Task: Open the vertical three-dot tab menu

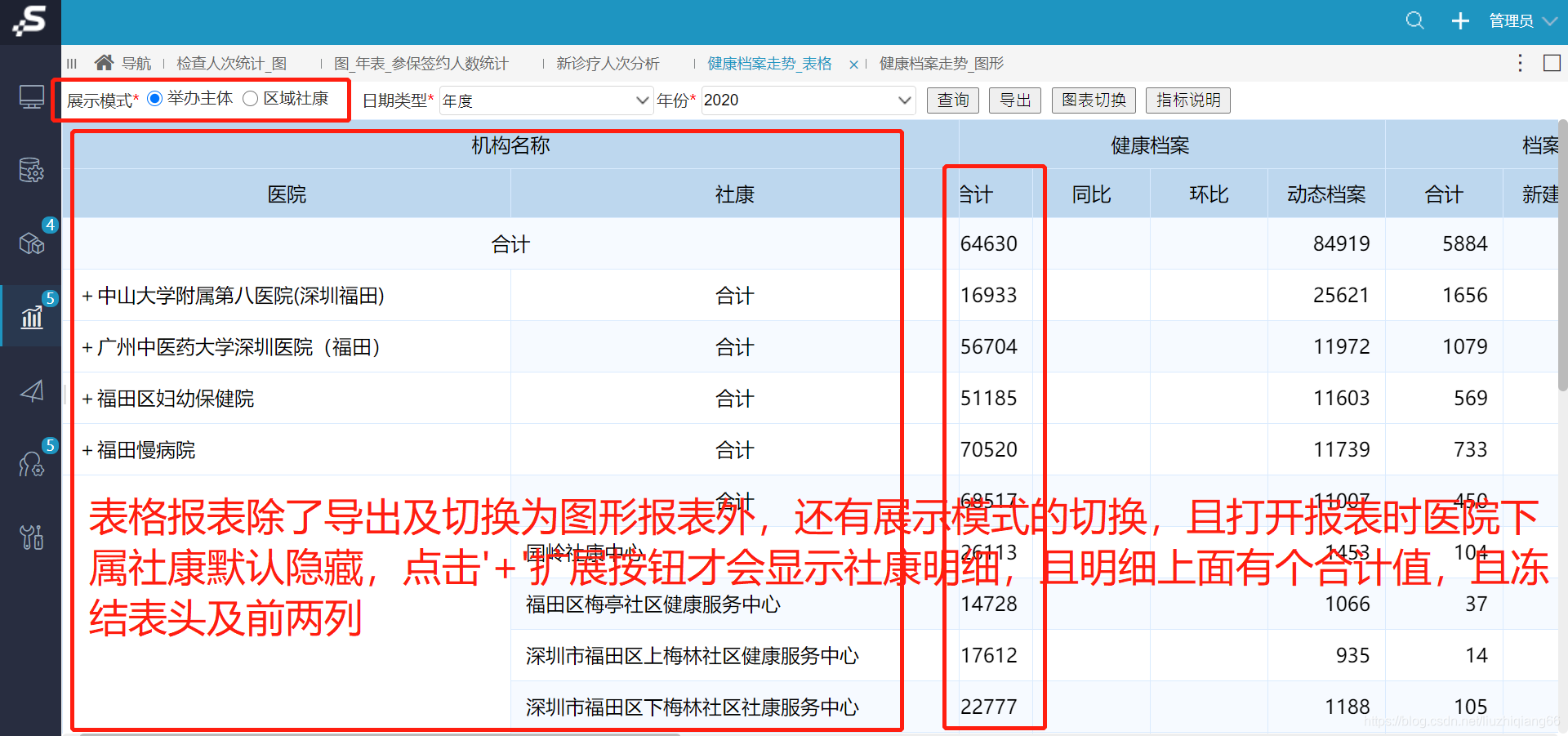Action: [x=1520, y=63]
